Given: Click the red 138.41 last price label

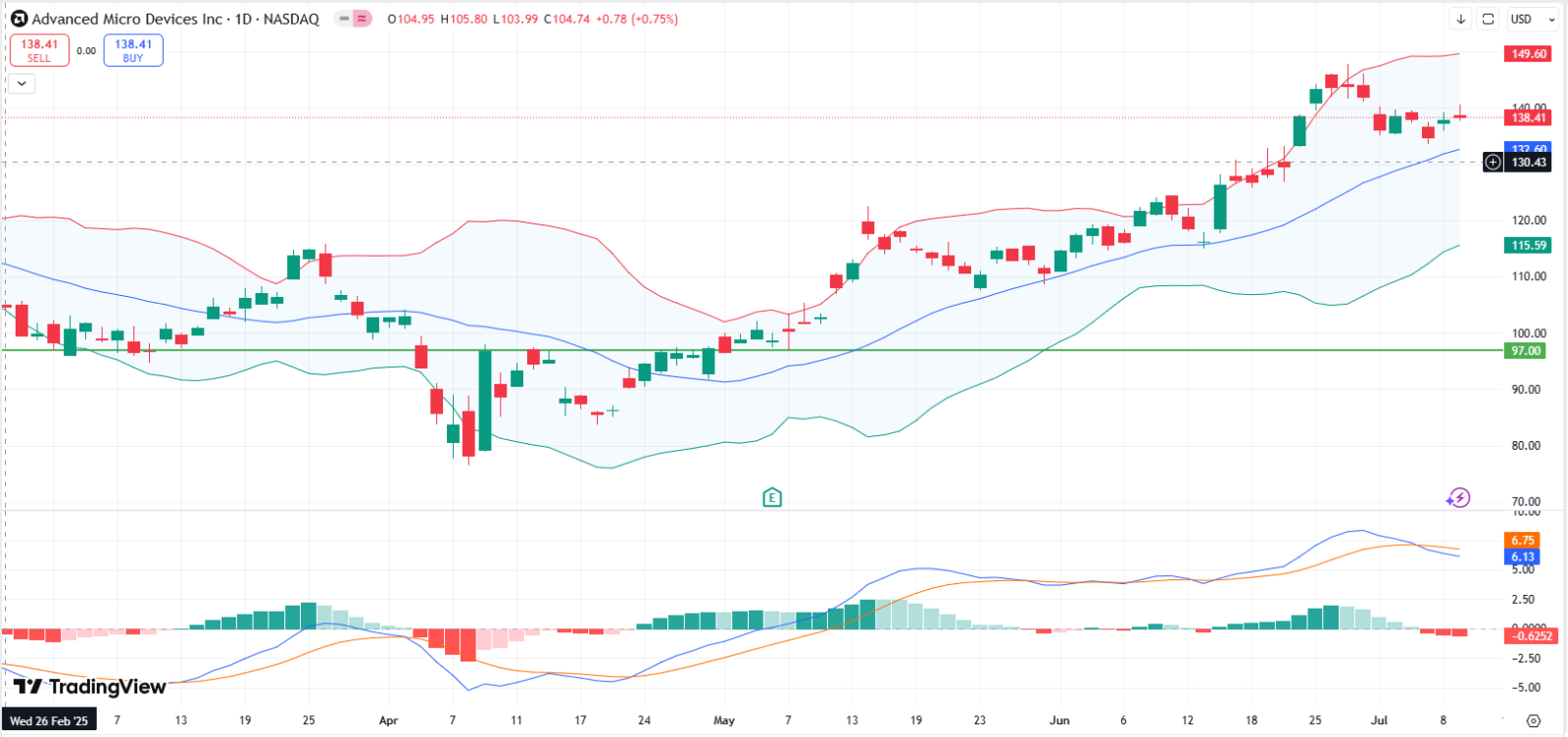Looking at the screenshot, I should (x=1528, y=118).
